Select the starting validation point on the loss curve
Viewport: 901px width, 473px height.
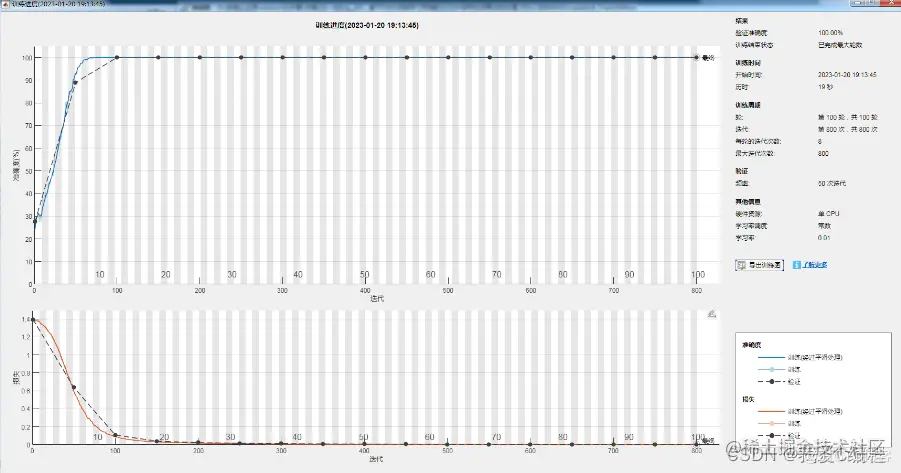coord(33,320)
